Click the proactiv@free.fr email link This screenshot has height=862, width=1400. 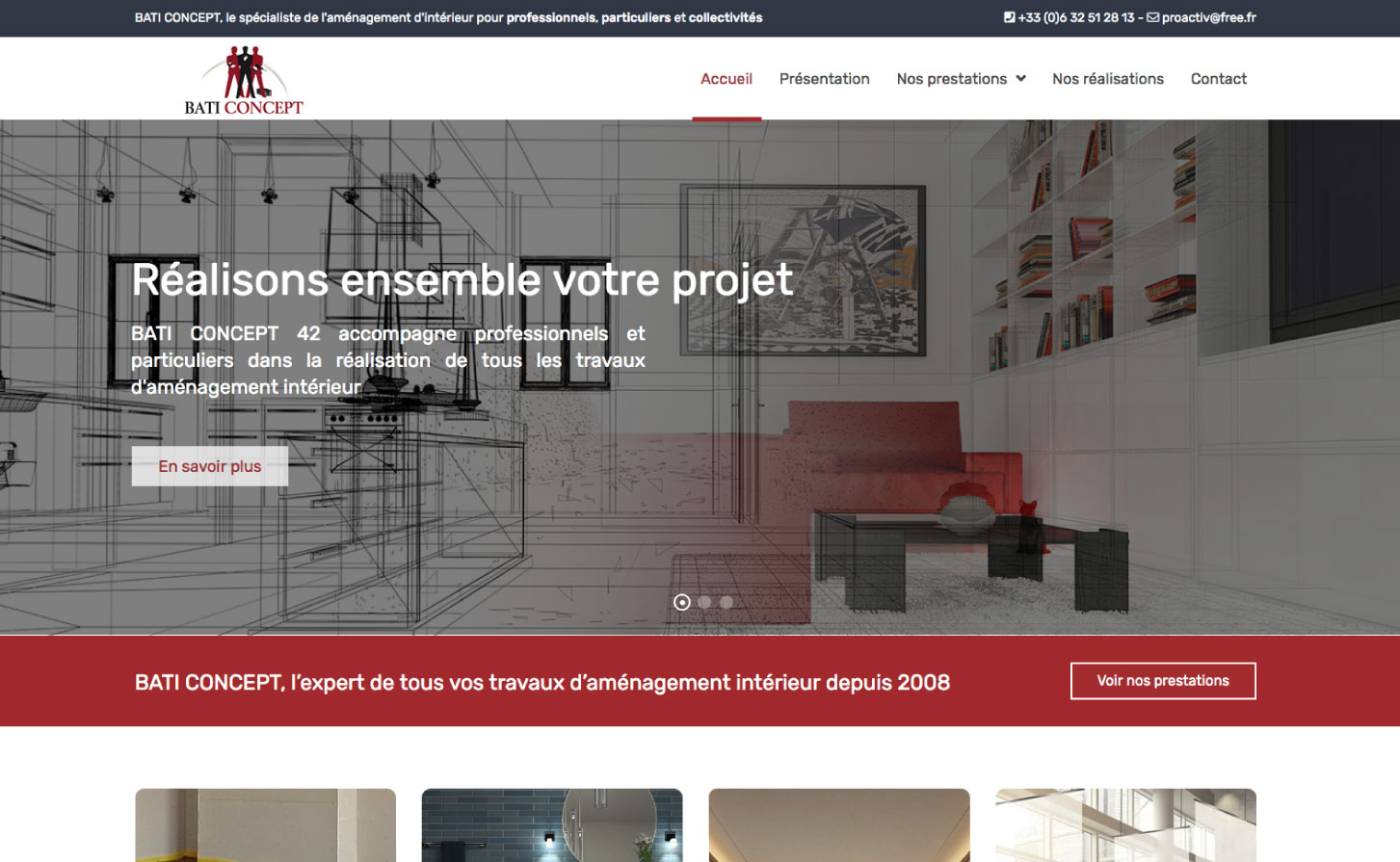click(x=1209, y=17)
